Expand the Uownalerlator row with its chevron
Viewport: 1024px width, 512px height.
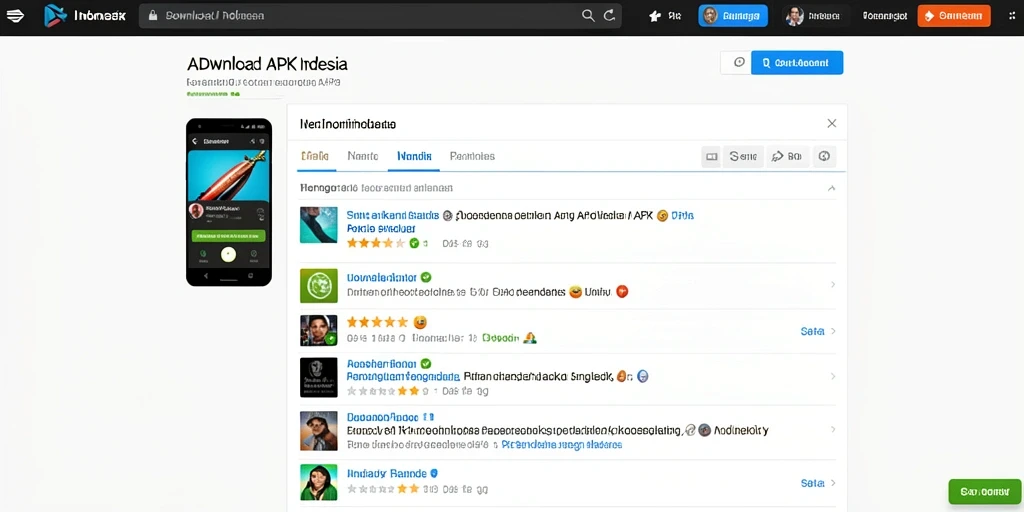[833, 285]
